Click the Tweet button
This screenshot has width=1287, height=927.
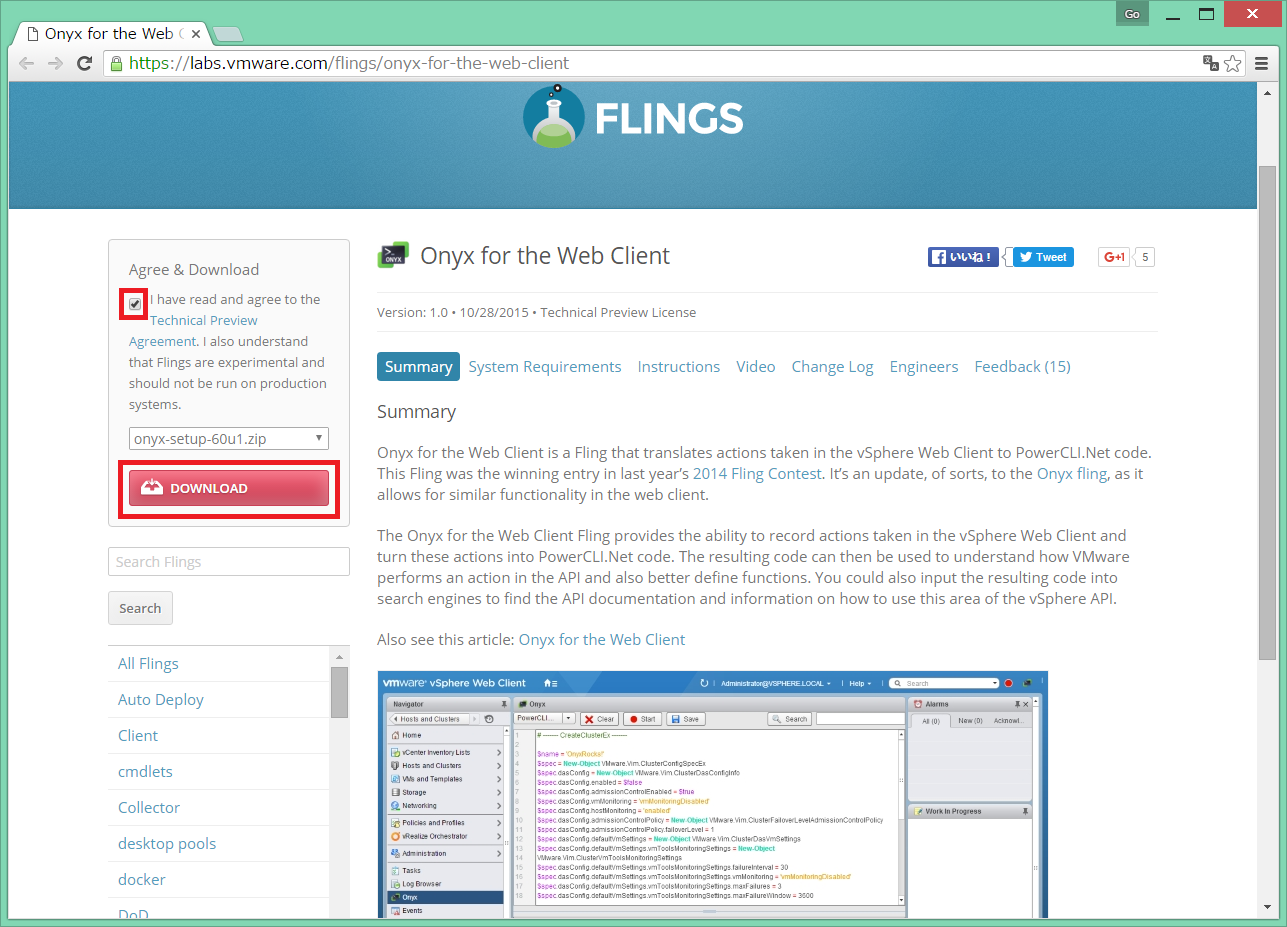(1043, 257)
